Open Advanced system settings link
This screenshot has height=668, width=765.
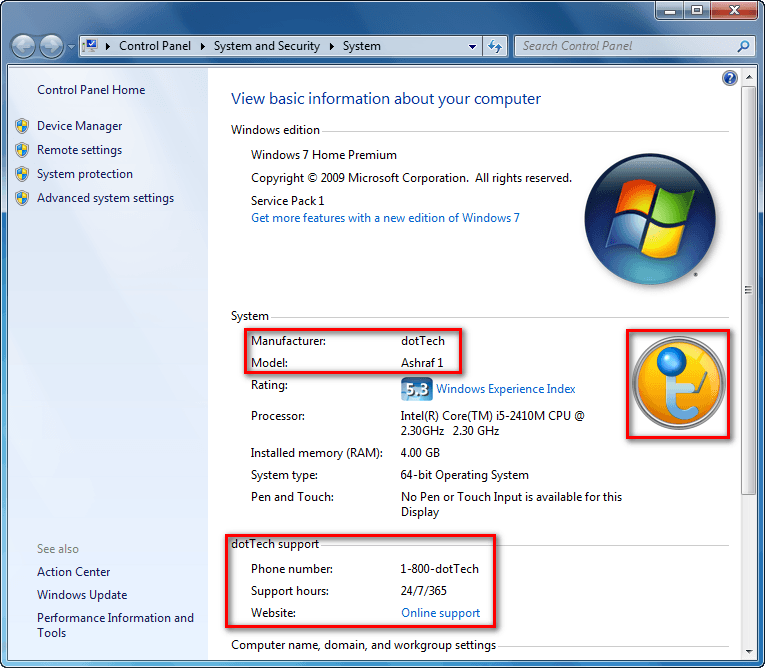tap(105, 198)
